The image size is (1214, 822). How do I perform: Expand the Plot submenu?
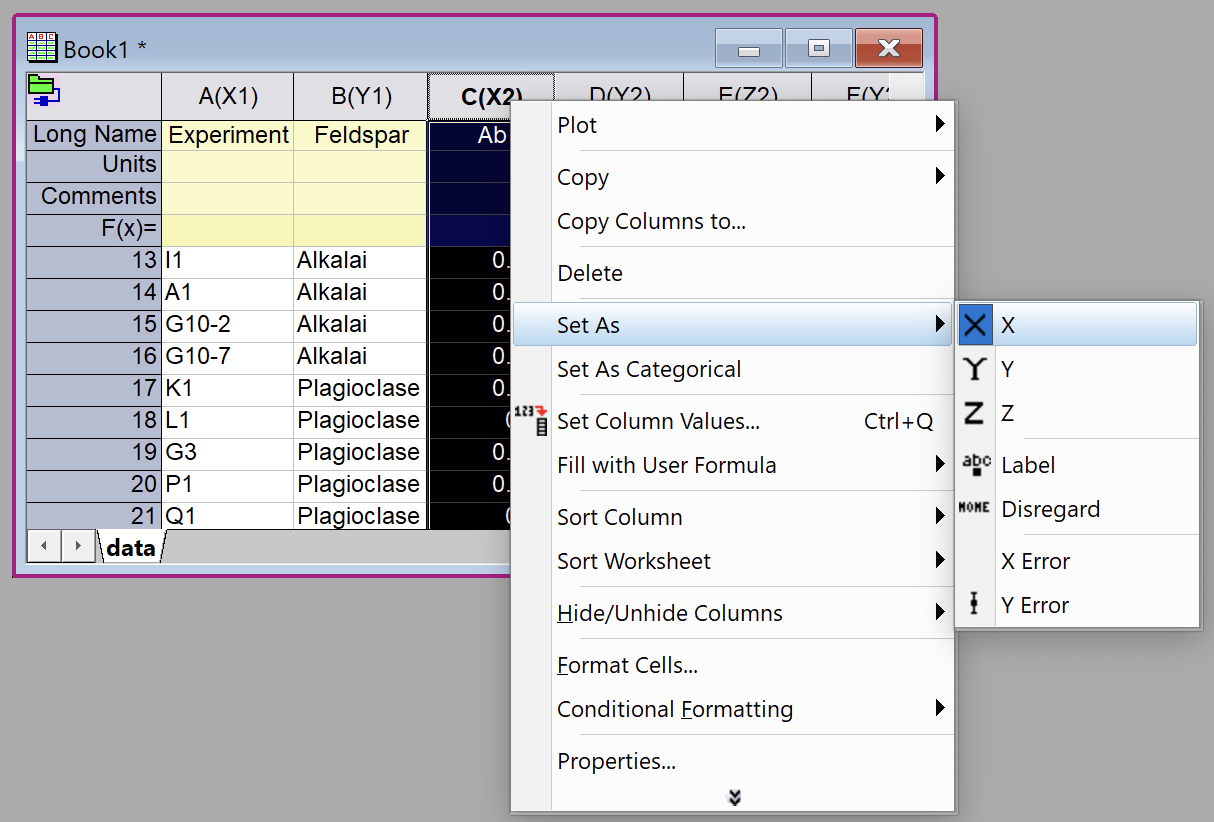tap(939, 125)
